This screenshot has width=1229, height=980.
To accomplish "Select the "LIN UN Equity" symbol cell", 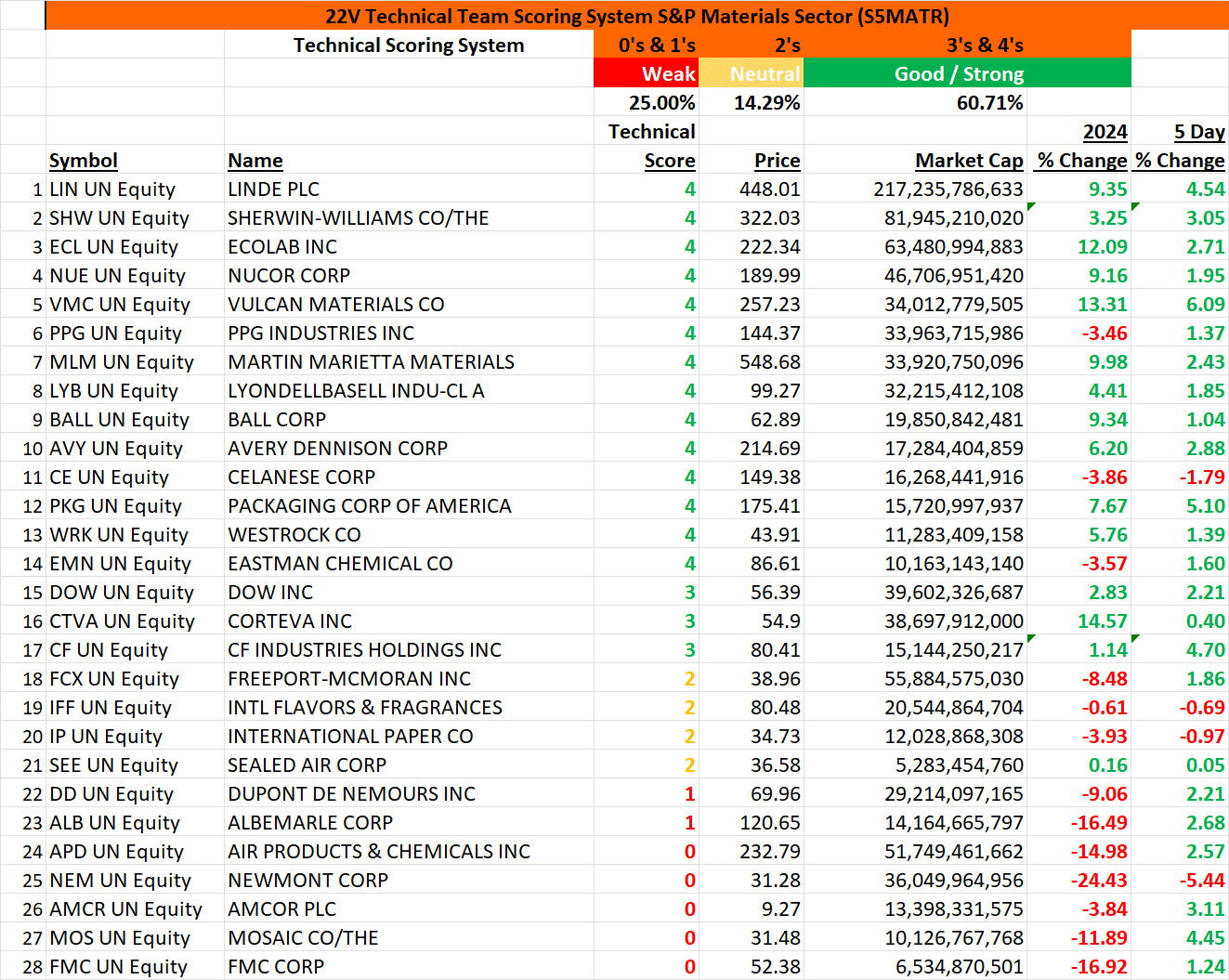I will pos(135,189).
